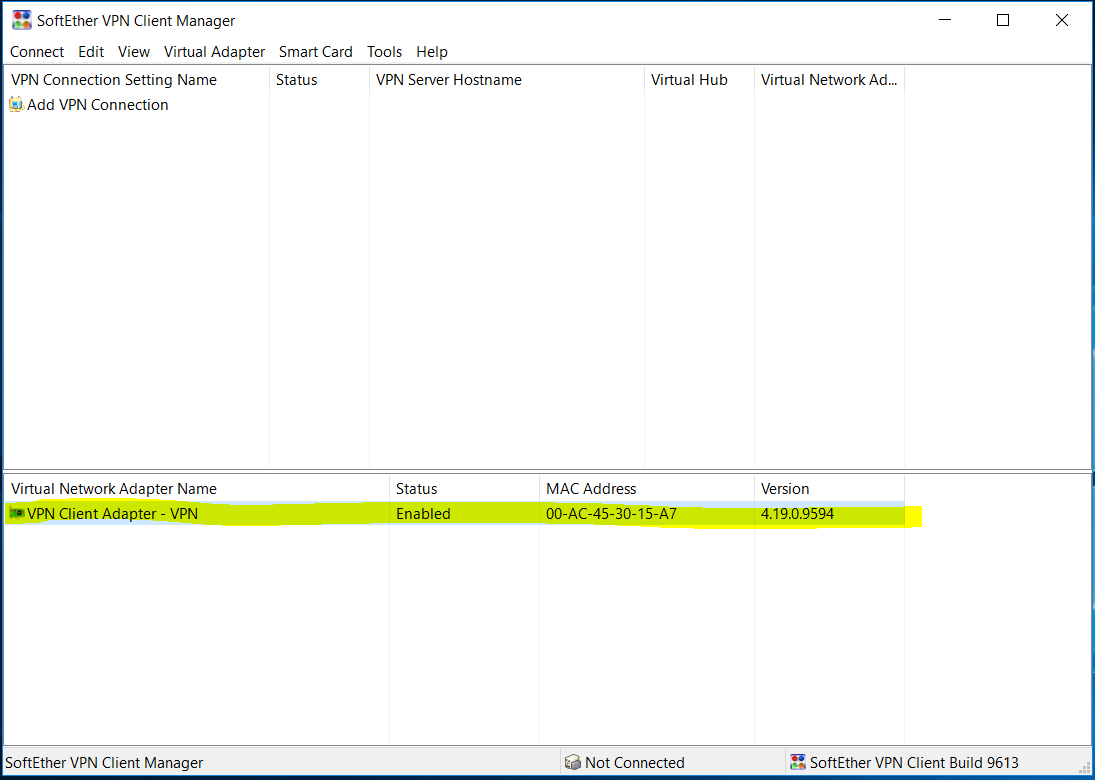Click SoftEther VPN Client Manager status bar text
Image resolution: width=1095 pixels, height=780 pixels.
[104, 763]
